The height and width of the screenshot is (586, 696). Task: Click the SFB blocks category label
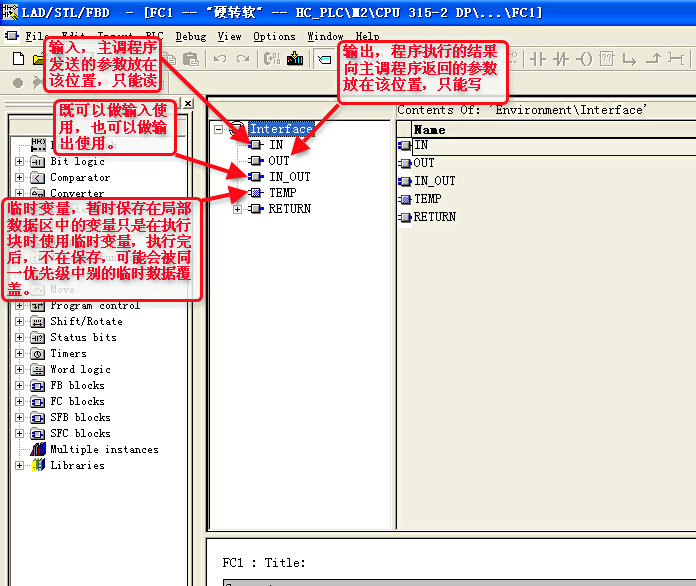(80, 417)
